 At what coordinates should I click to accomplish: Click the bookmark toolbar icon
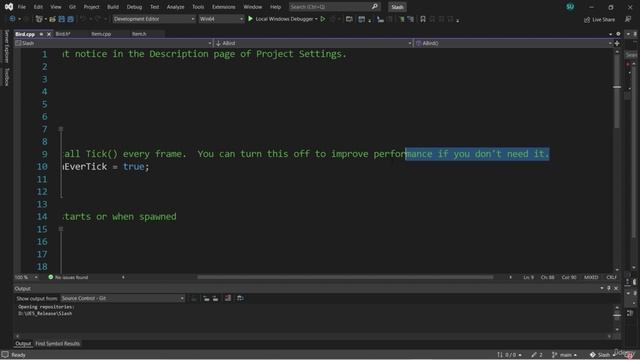423,19
